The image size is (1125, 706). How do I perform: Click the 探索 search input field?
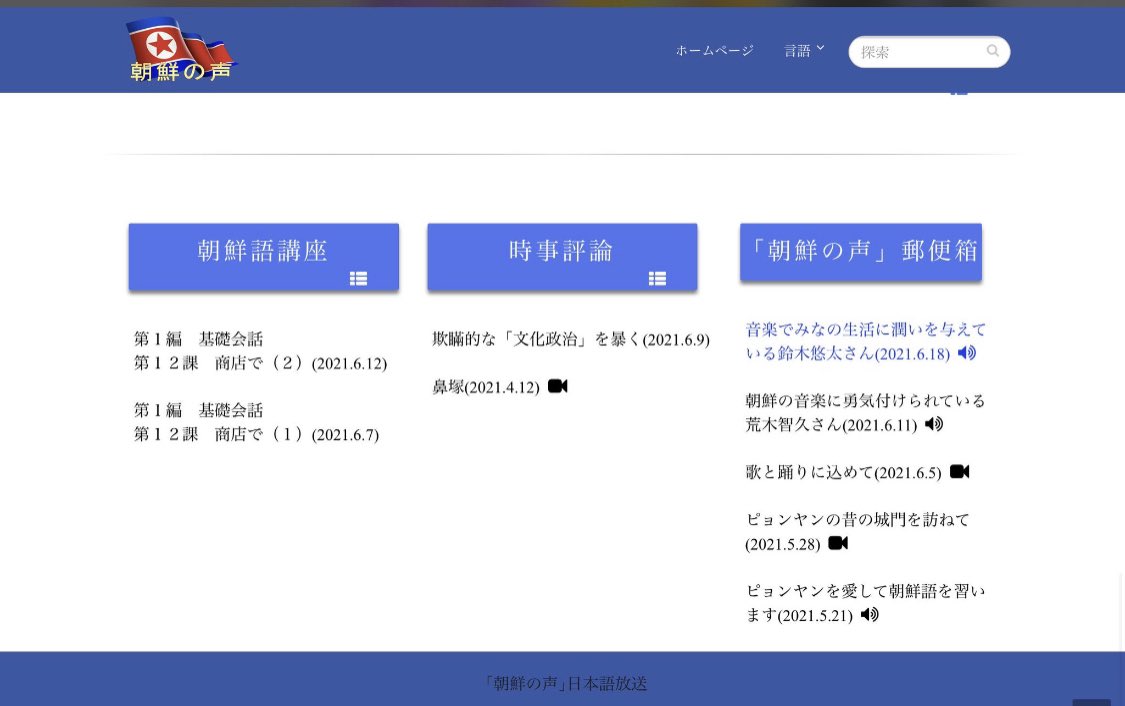[929, 52]
